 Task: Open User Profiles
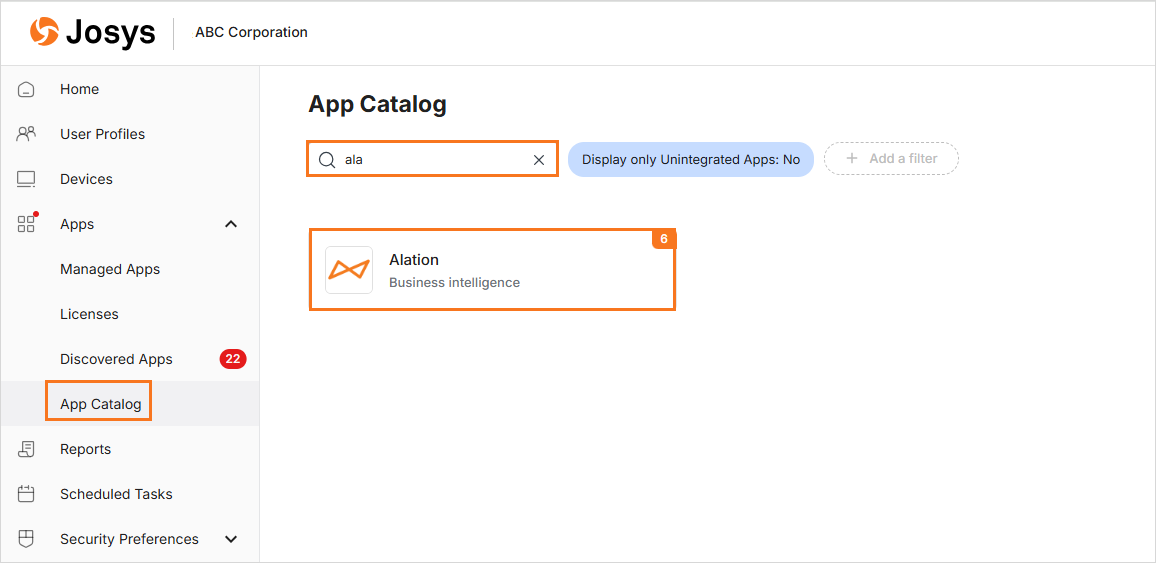click(x=102, y=134)
